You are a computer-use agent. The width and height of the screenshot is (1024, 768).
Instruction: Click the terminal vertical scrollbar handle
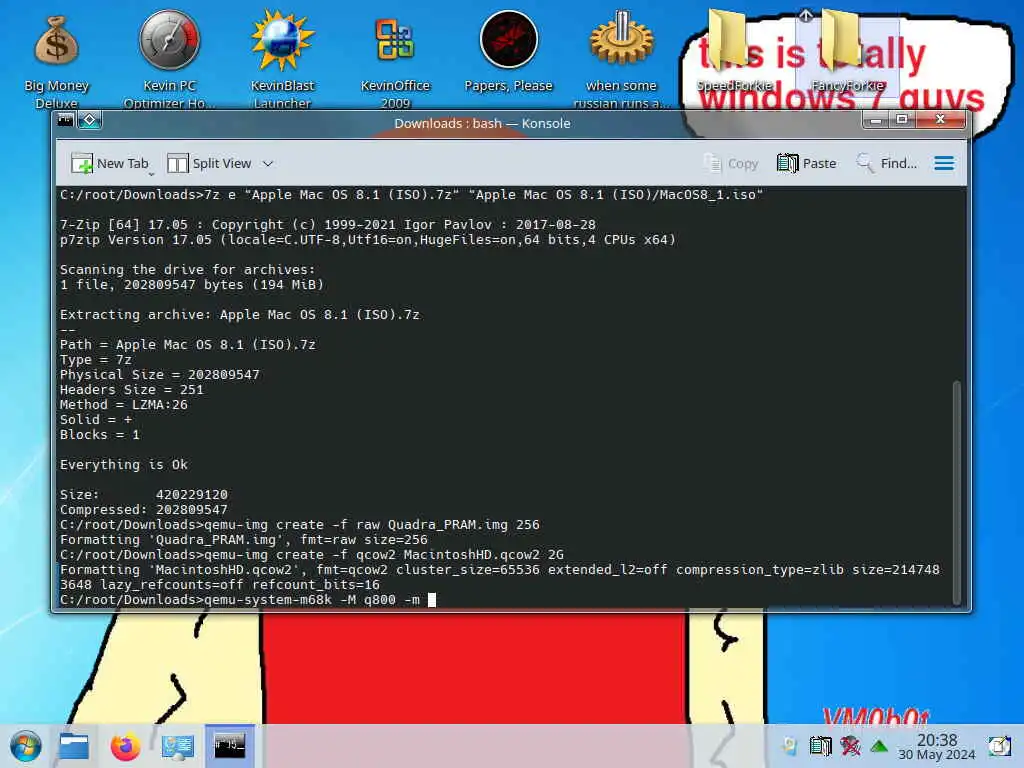(957, 492)
